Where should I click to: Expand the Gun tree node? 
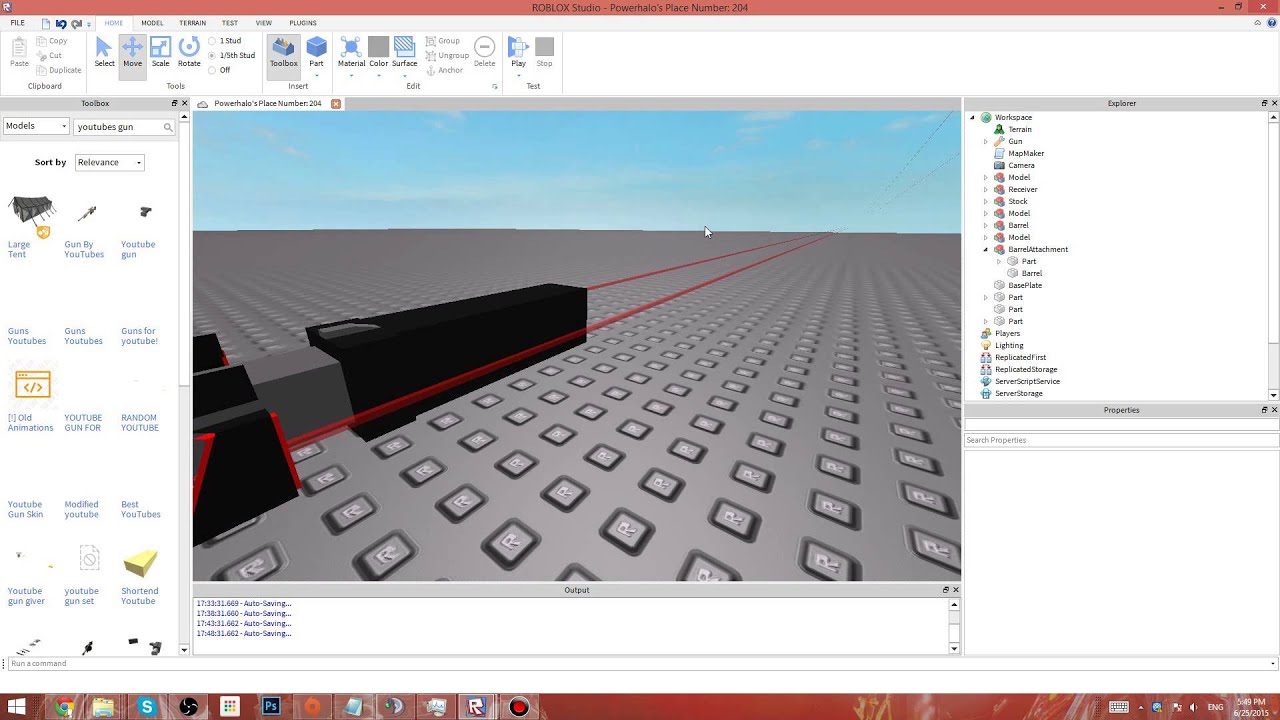(985, 141)
